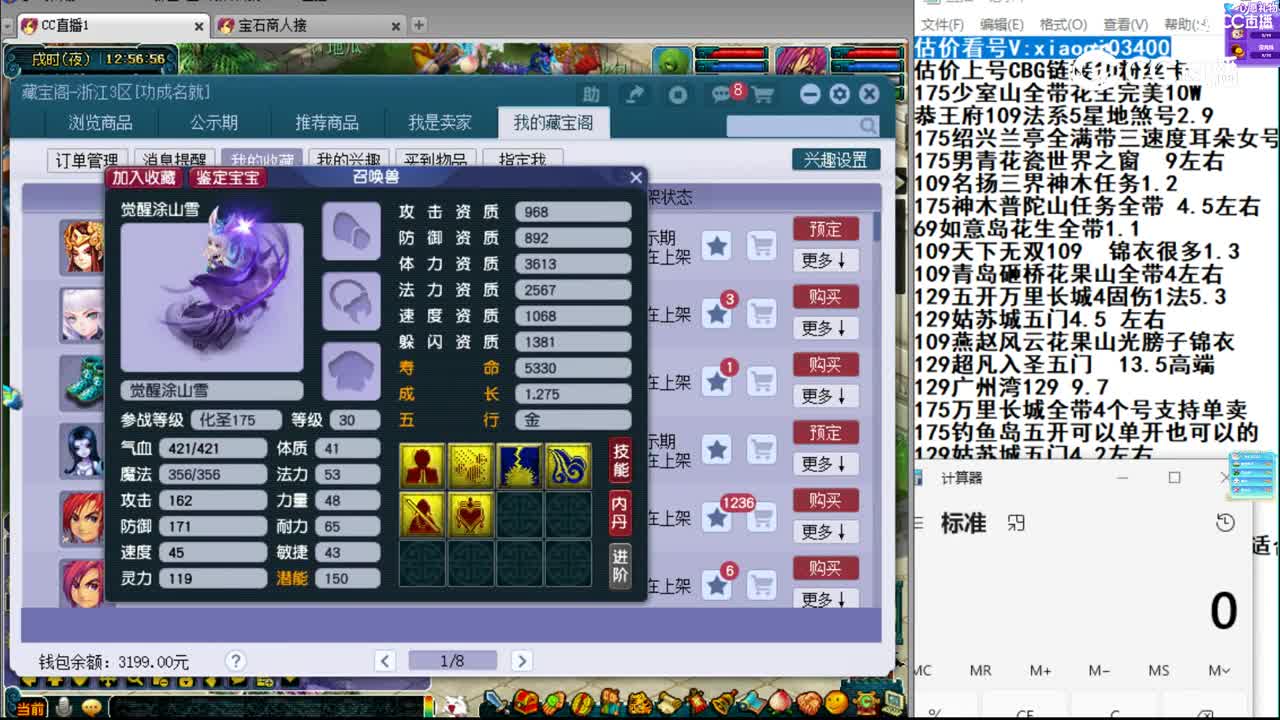Click the heart skill icon in second row

click(470, 514)
